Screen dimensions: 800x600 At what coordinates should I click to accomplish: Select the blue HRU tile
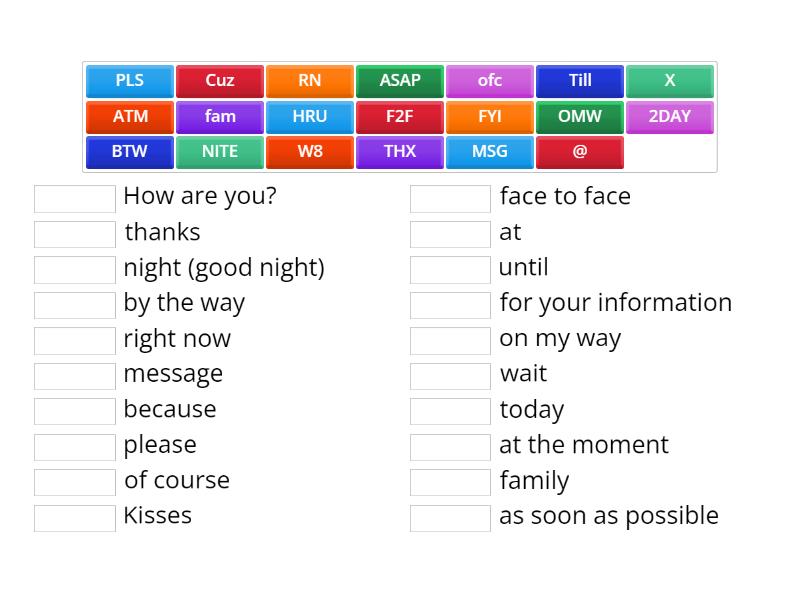(310, 117)
